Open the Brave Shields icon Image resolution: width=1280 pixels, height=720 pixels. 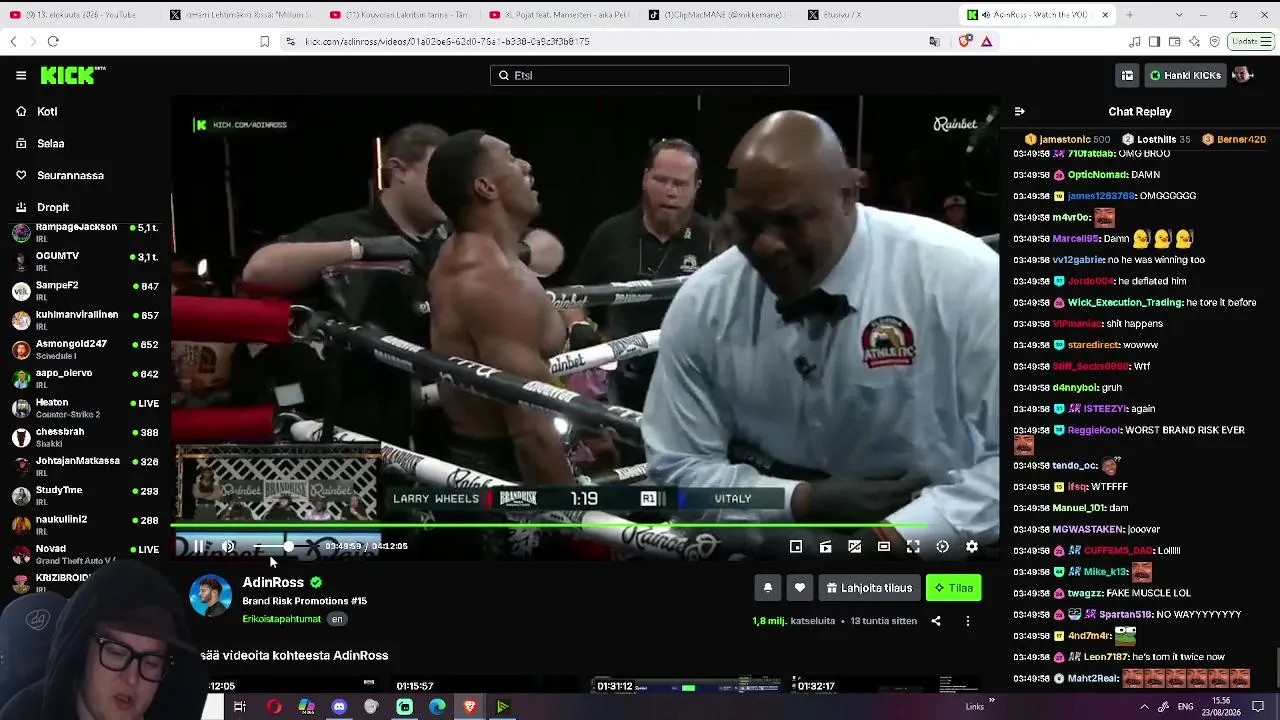point(965,41)
